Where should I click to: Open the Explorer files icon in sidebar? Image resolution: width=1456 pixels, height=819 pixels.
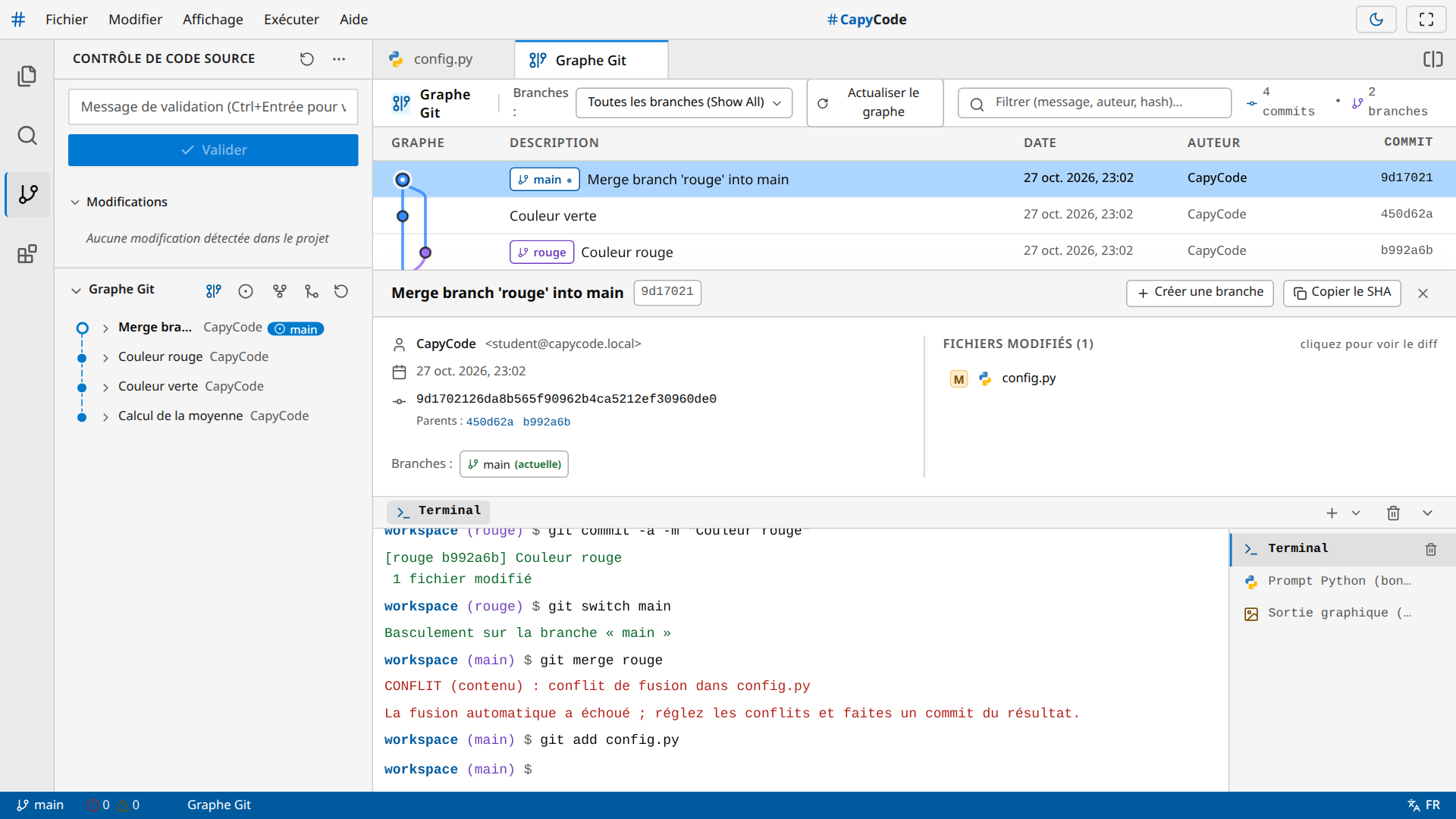[x=27, y=76]
